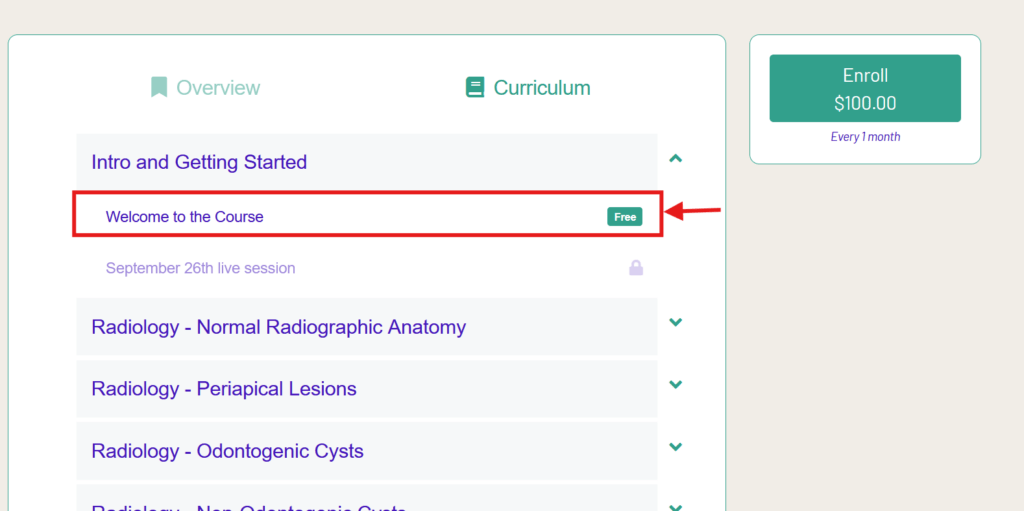Click the Radiology - Periapical Lesions heading

coord(224,389)
